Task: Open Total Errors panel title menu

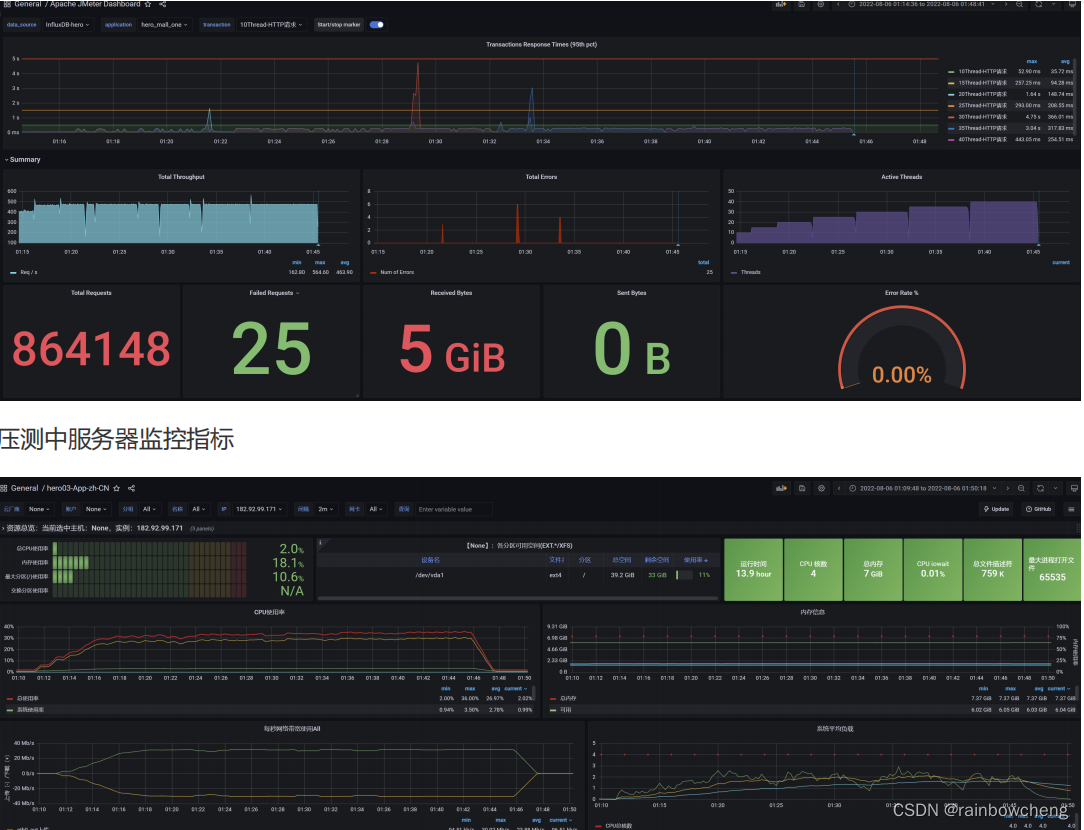Action: [x=541, y=177]
